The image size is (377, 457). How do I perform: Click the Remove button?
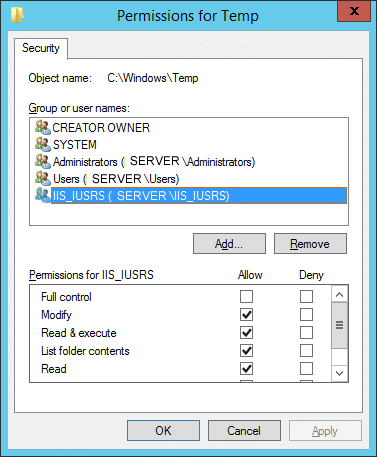(310, 244)
